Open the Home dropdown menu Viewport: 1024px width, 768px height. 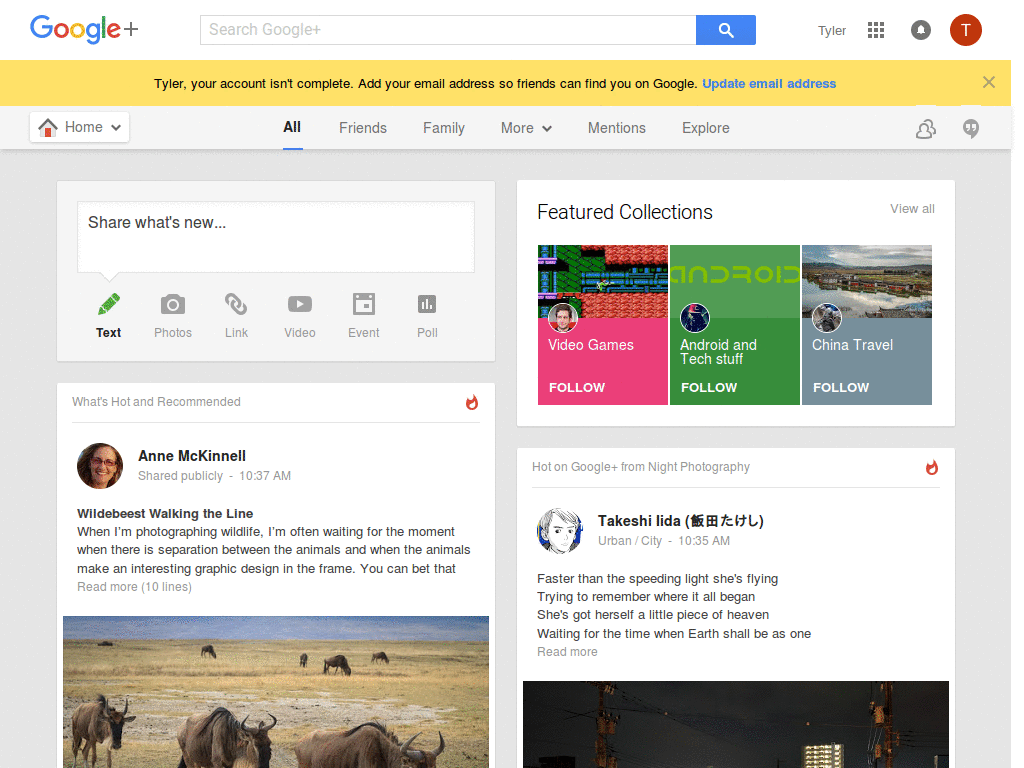[79, 127]
